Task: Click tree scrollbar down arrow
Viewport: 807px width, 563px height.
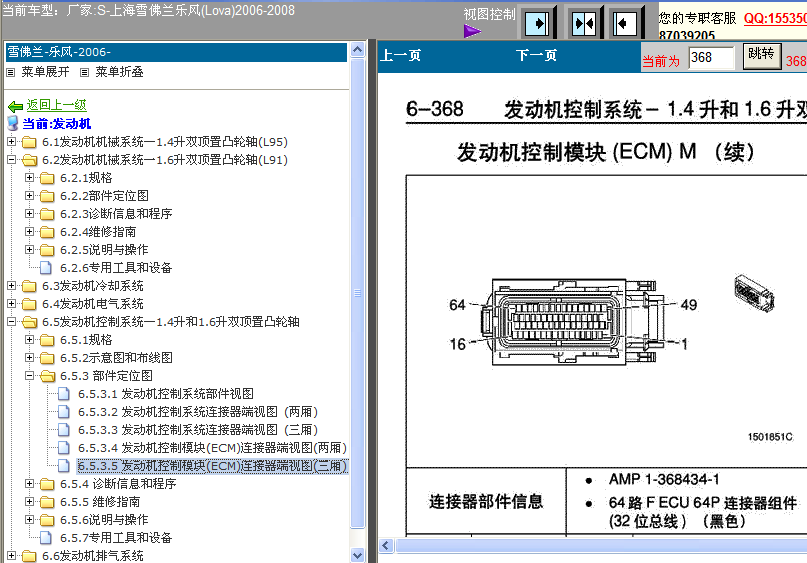Action: pyautogui.click(x=357, y=555)
